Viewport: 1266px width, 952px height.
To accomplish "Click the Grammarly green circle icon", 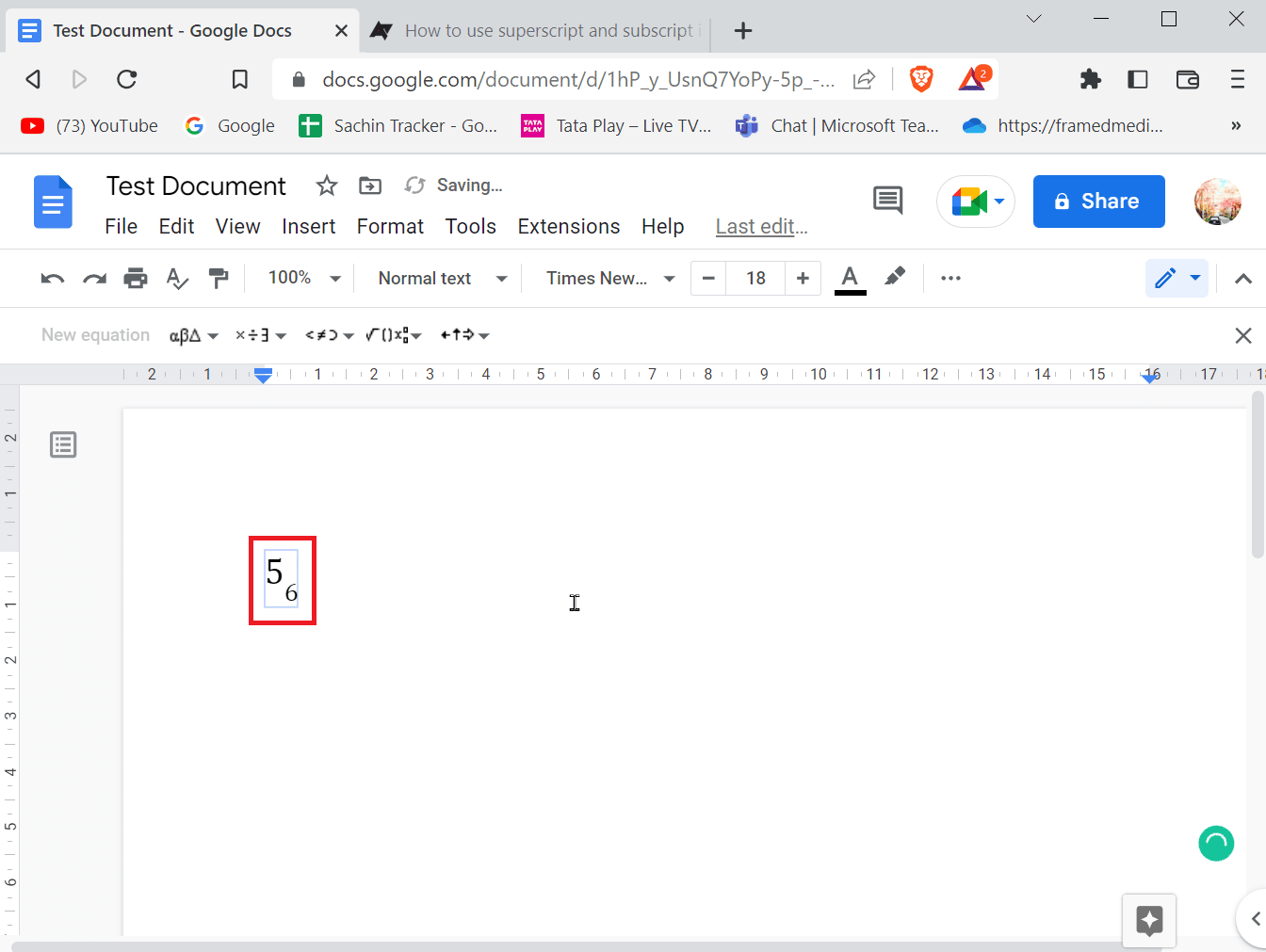I will [1216, 843].
